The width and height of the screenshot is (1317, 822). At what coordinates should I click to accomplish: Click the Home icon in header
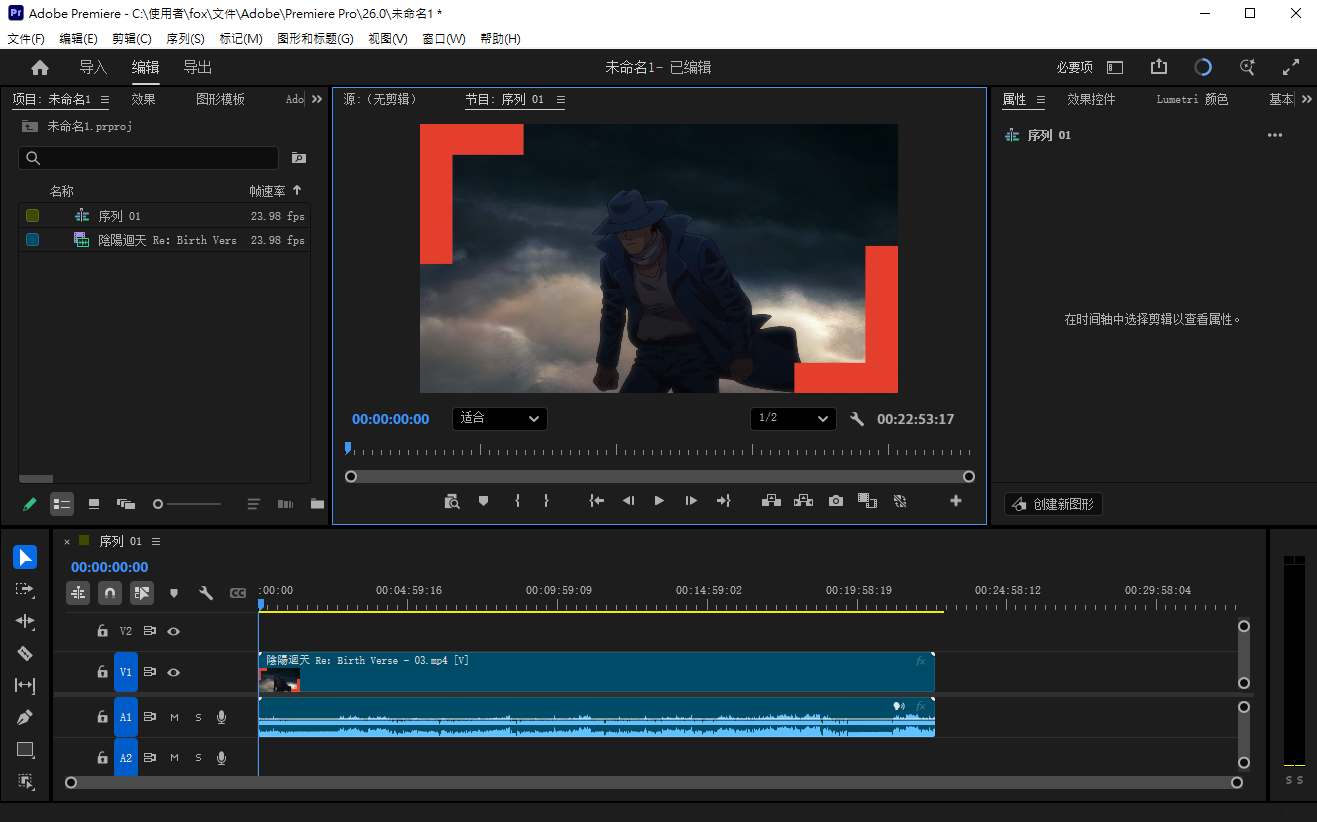pyautogui.click(x=40, y=68)
